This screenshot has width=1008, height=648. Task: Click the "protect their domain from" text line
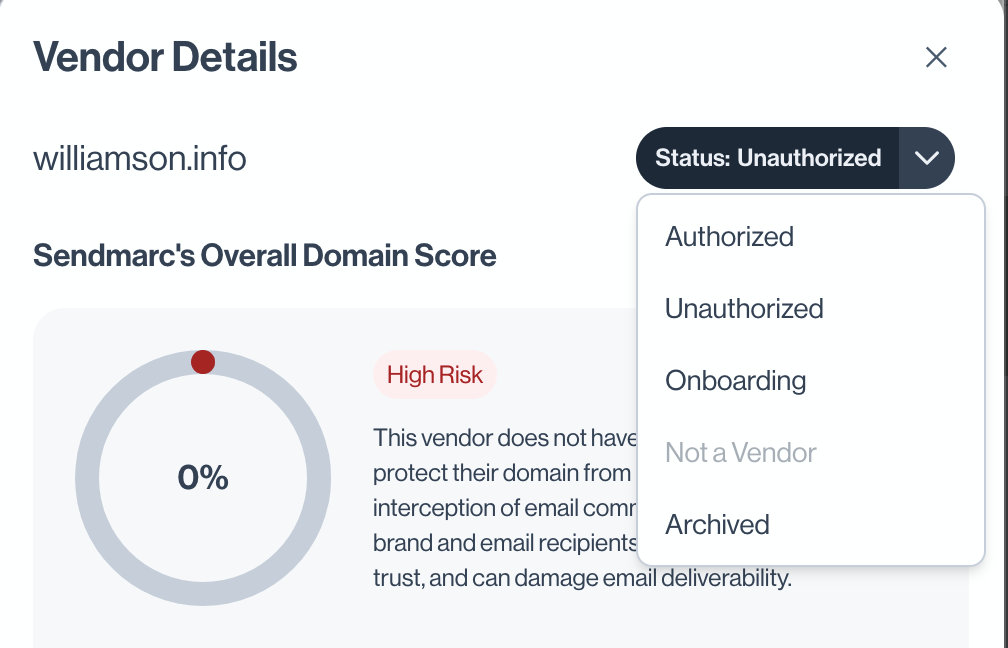(502, 473)
